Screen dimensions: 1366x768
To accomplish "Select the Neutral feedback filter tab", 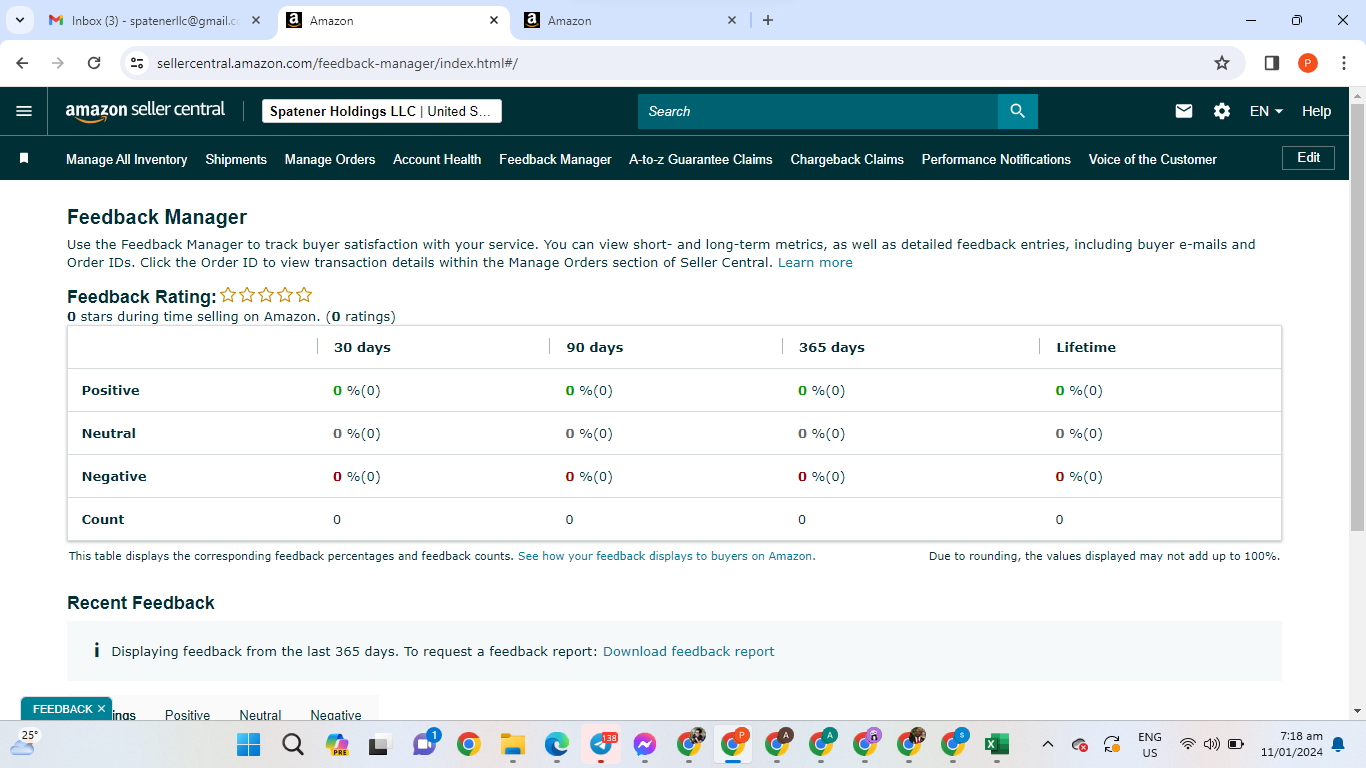I will click(x=260, y=715).
